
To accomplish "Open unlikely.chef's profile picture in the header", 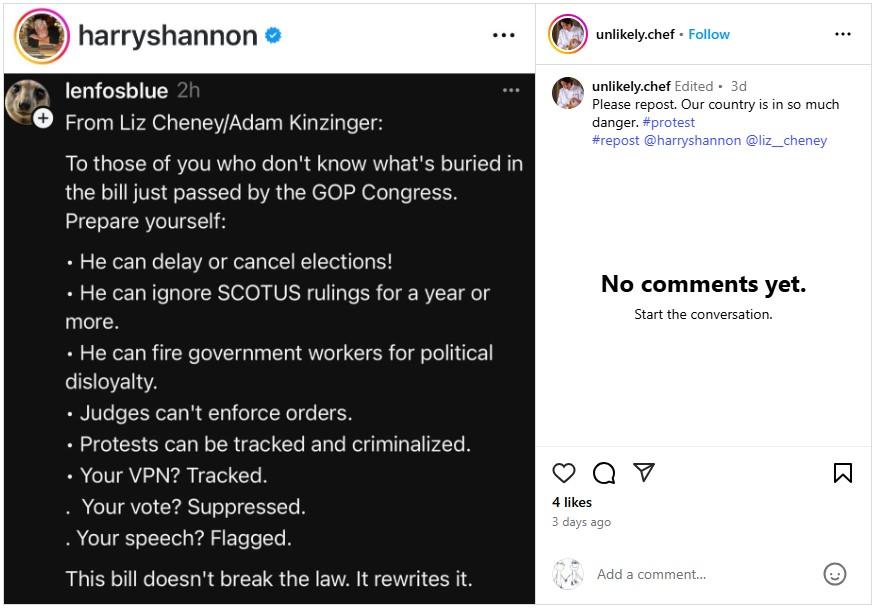I will point(567,34).
